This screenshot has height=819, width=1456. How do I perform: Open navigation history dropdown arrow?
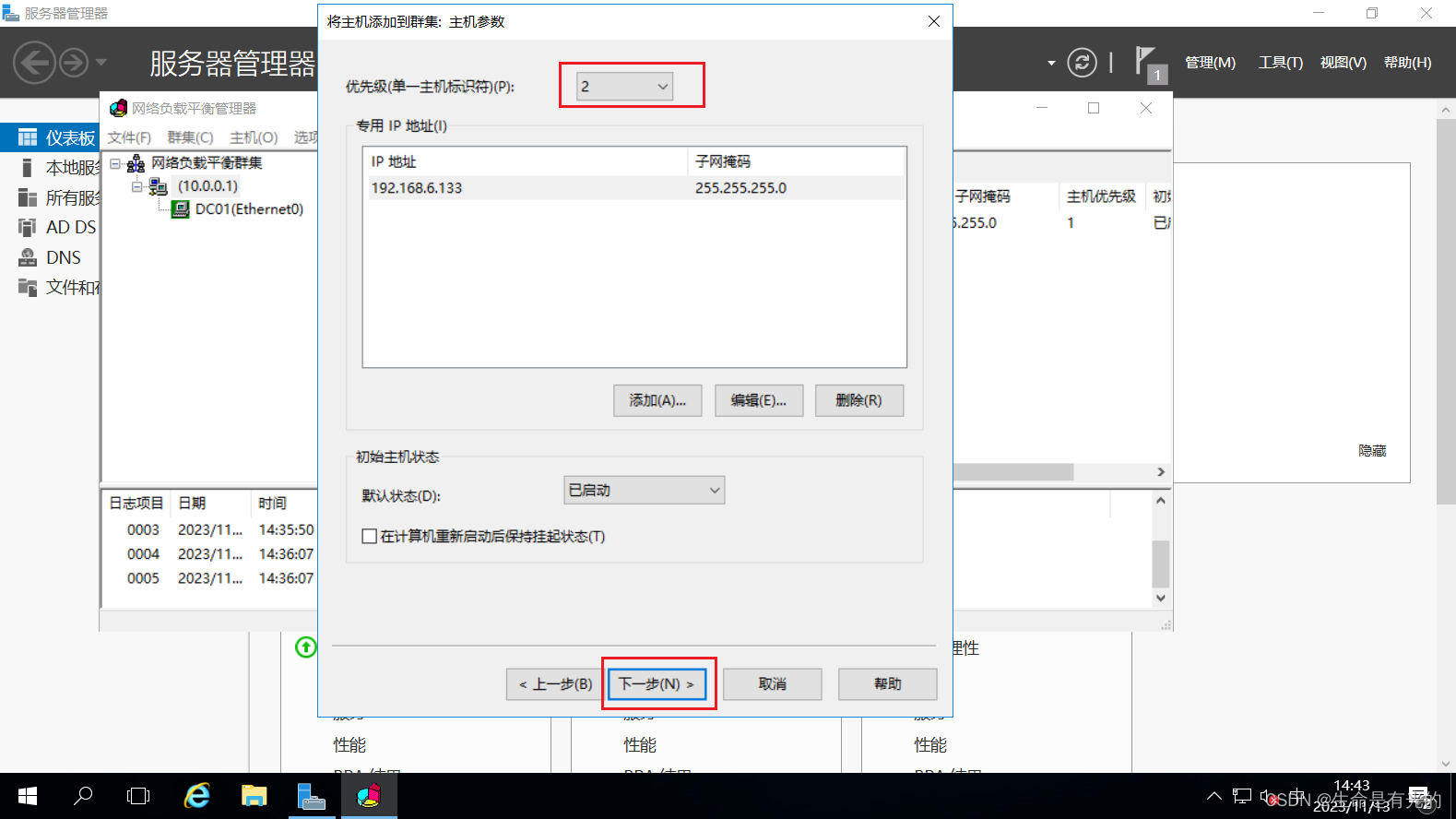click(101, 63)
